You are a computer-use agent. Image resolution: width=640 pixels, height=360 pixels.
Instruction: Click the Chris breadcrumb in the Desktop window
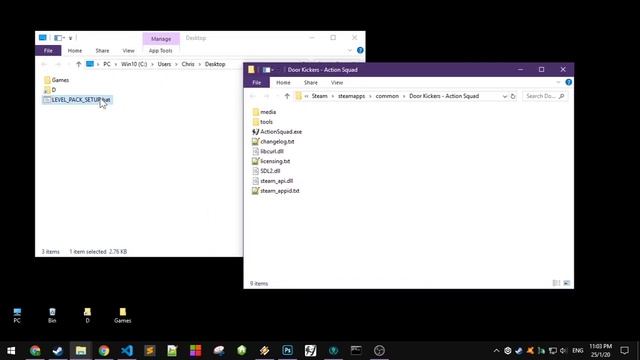tap(188, 64)
